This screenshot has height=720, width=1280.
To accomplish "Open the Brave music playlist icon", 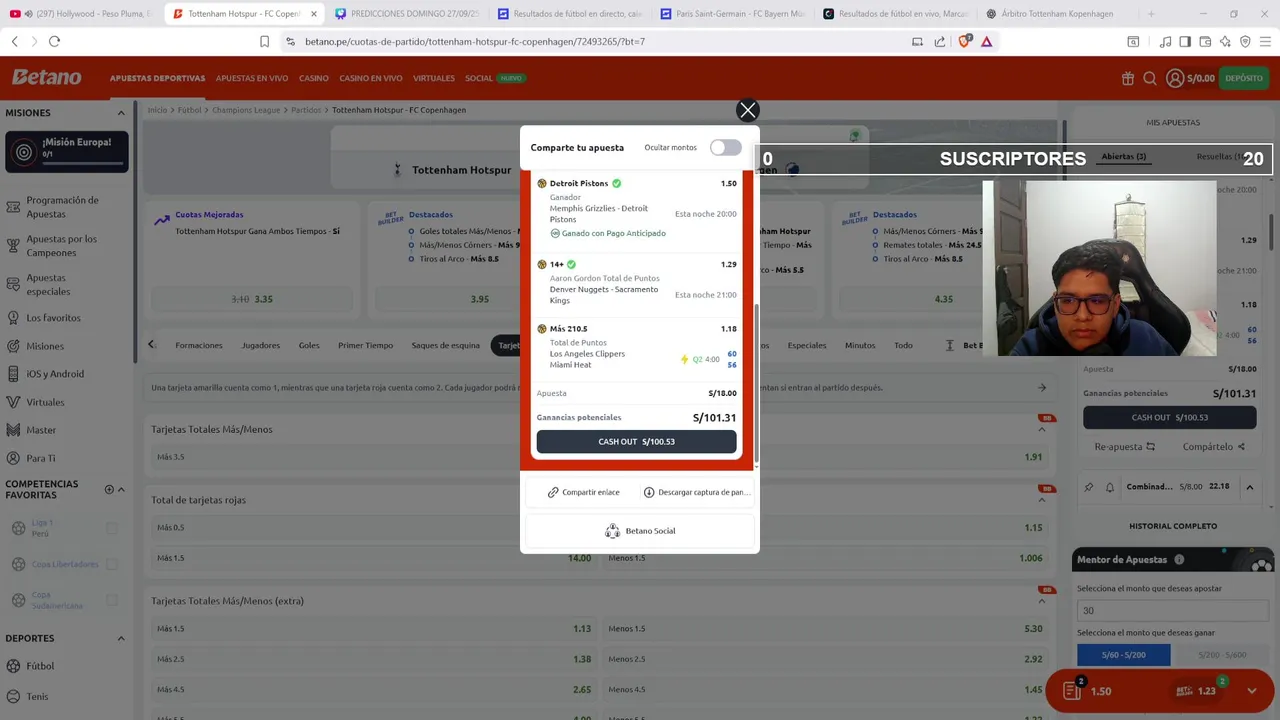I will [x=1165, y=41].
